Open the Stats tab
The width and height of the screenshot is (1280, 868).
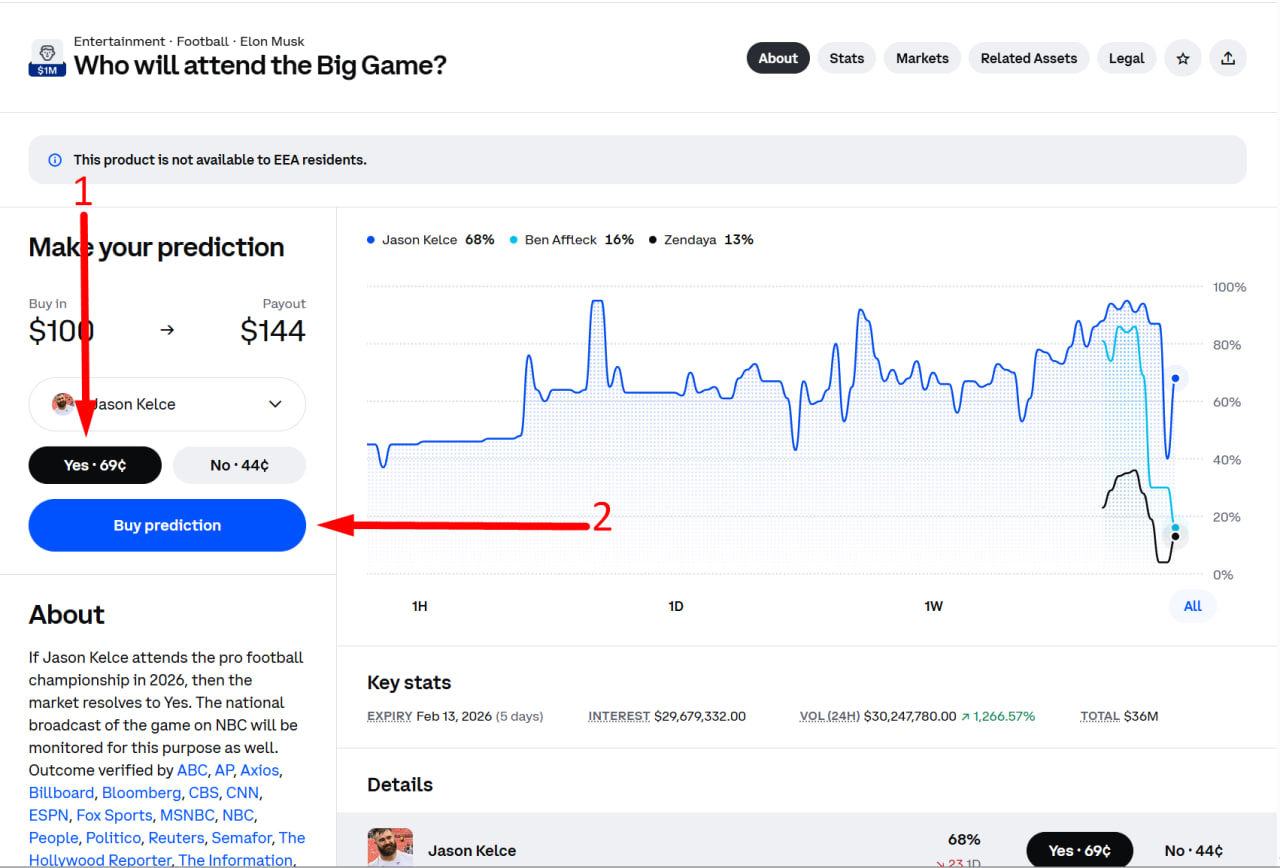(846, 58)
